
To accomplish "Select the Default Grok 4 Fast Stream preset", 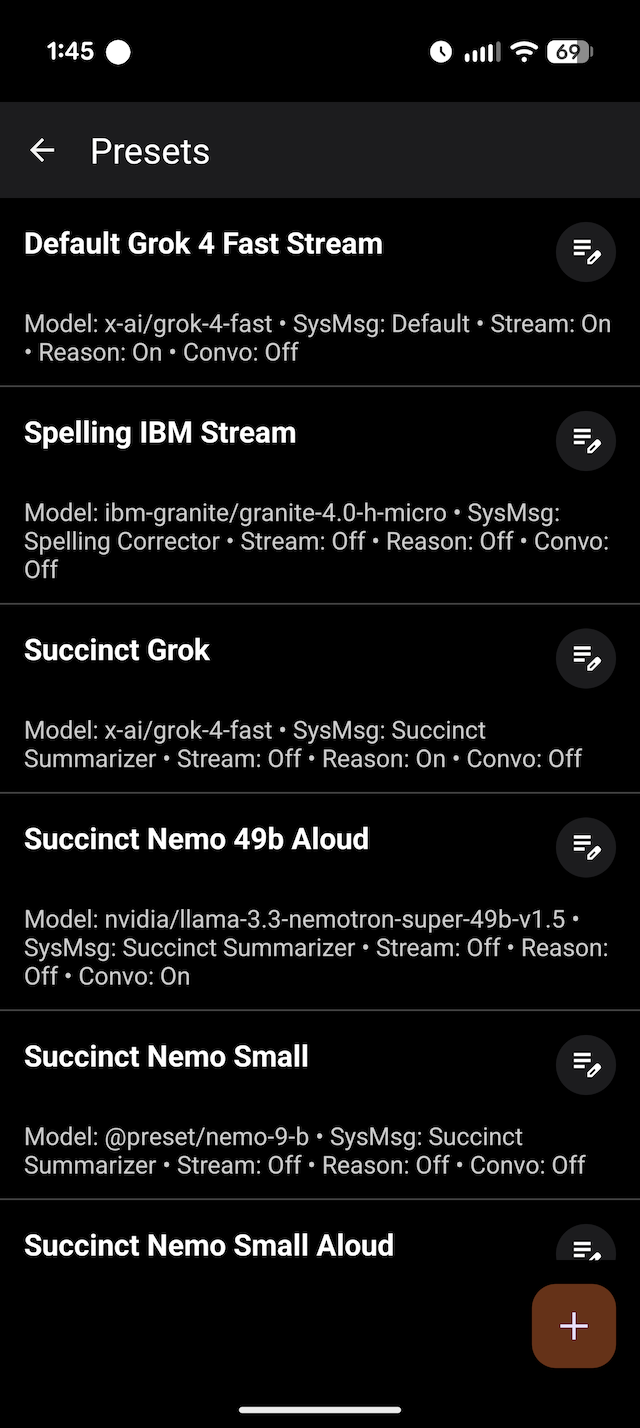I will 203,244.
